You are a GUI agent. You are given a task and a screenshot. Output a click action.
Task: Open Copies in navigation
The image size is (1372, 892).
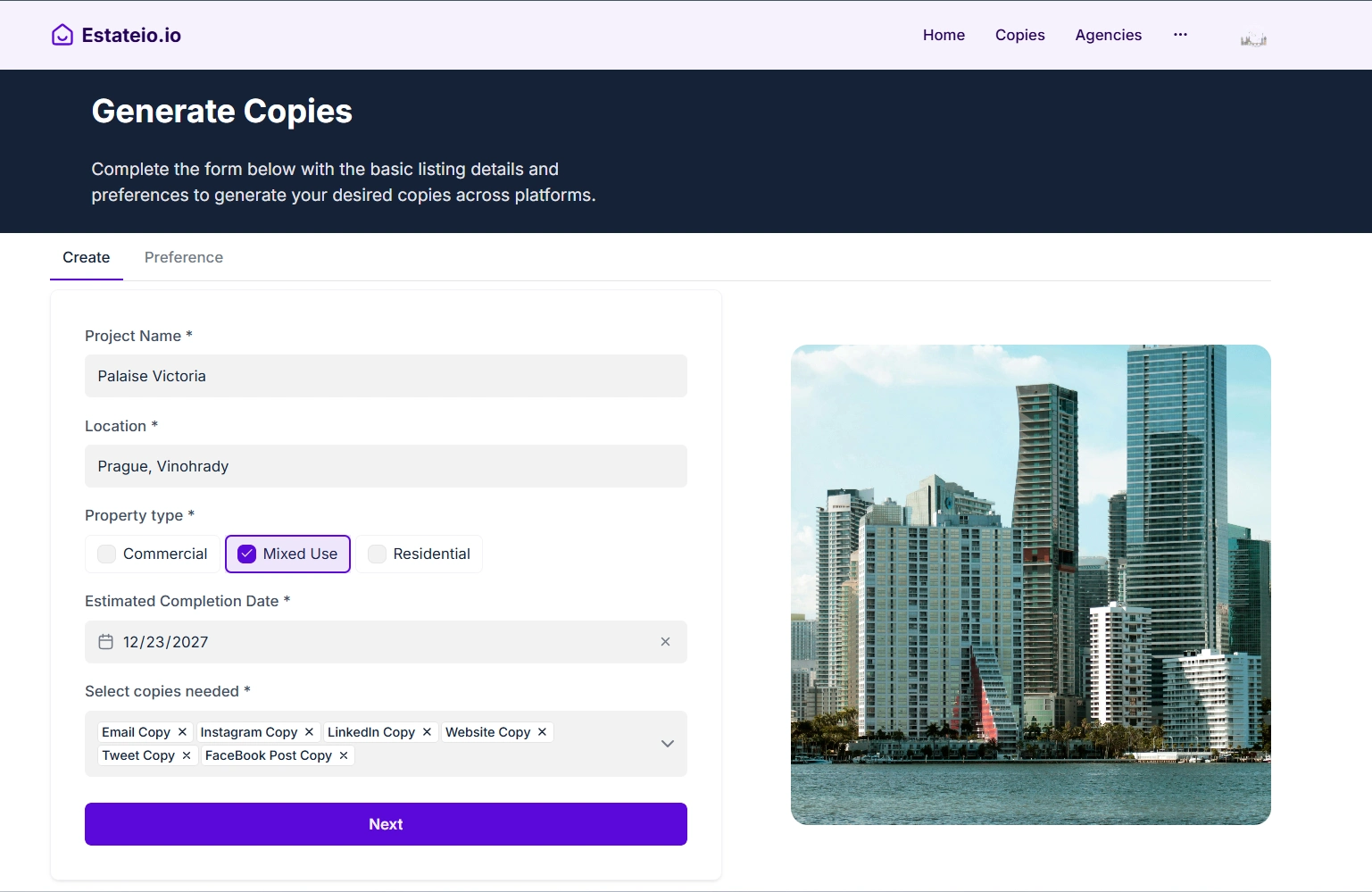click(x=1019, y=35)
